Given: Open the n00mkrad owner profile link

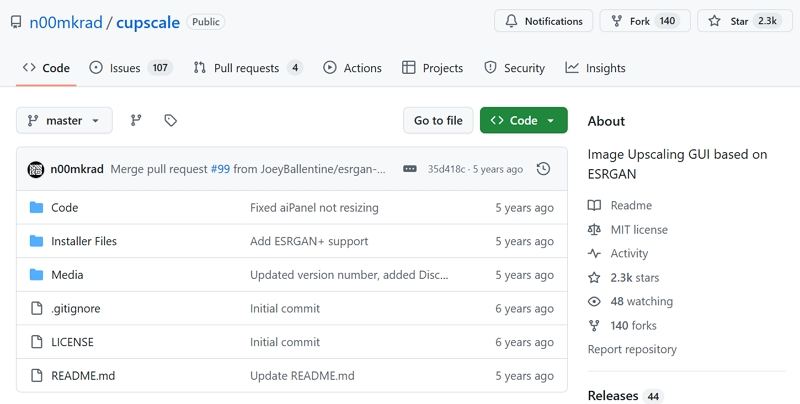Looking at the screenshot, I should click(x=66, y=22).
